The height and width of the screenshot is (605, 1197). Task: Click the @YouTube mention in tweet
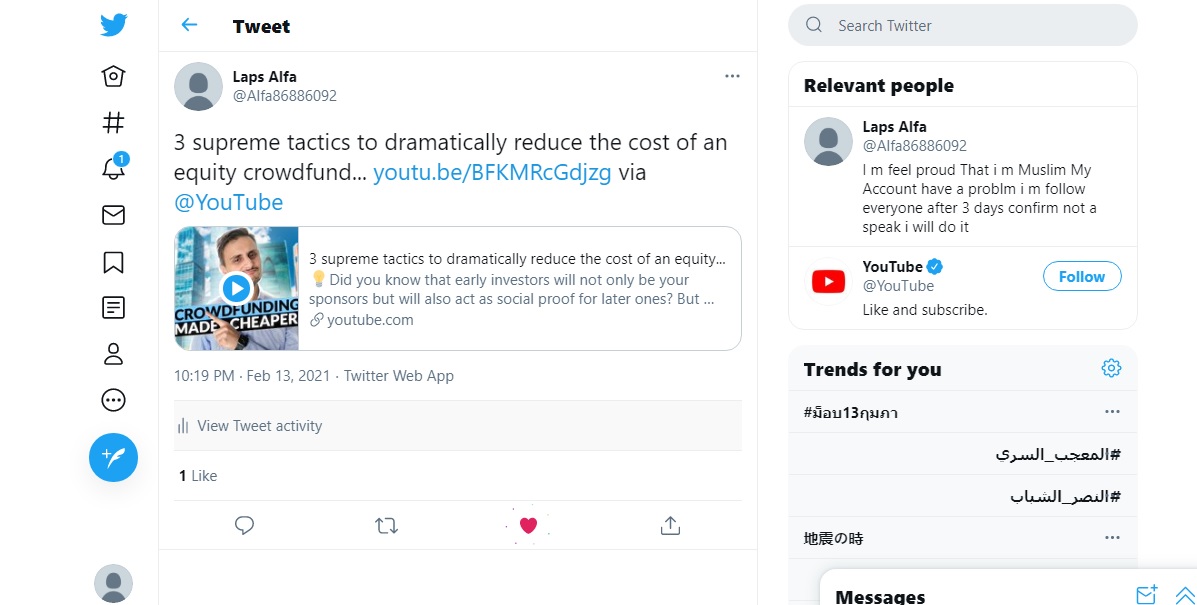click(228, 202)
